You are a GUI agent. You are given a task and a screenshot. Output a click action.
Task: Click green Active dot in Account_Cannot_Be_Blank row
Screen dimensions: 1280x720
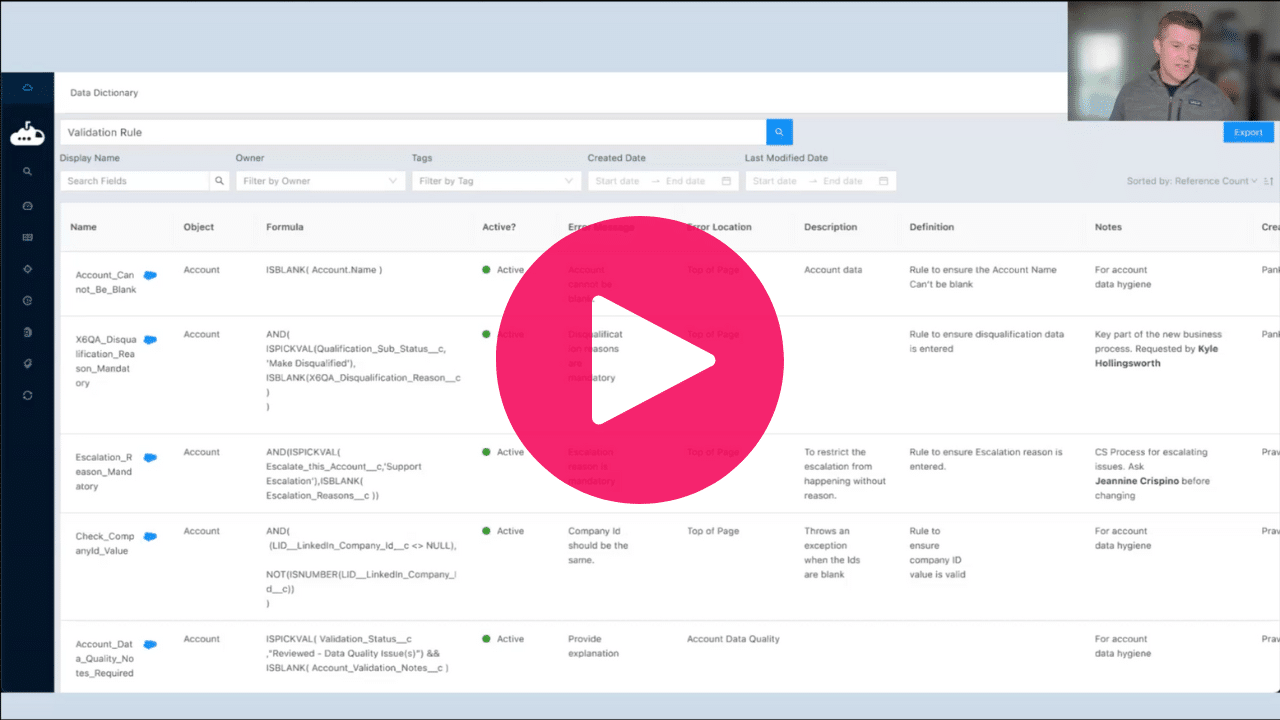[486, 270]
